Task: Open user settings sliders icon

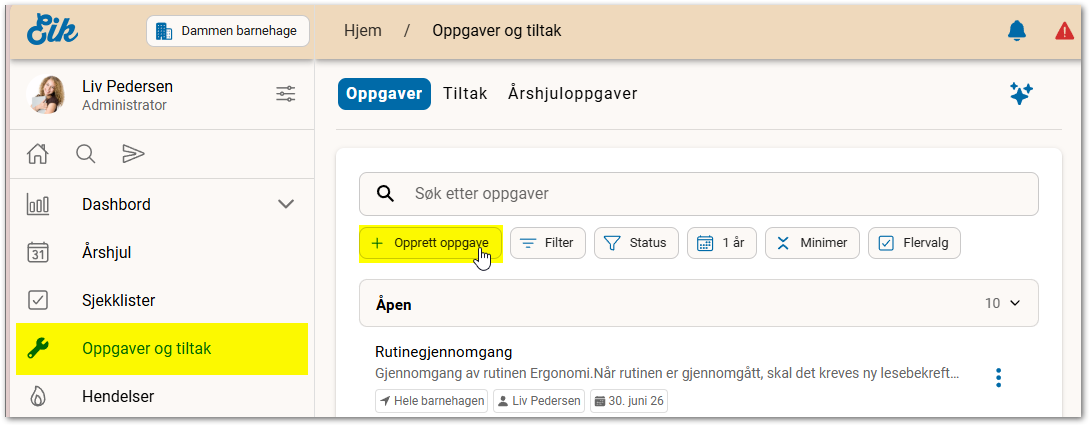Action: 286,94
